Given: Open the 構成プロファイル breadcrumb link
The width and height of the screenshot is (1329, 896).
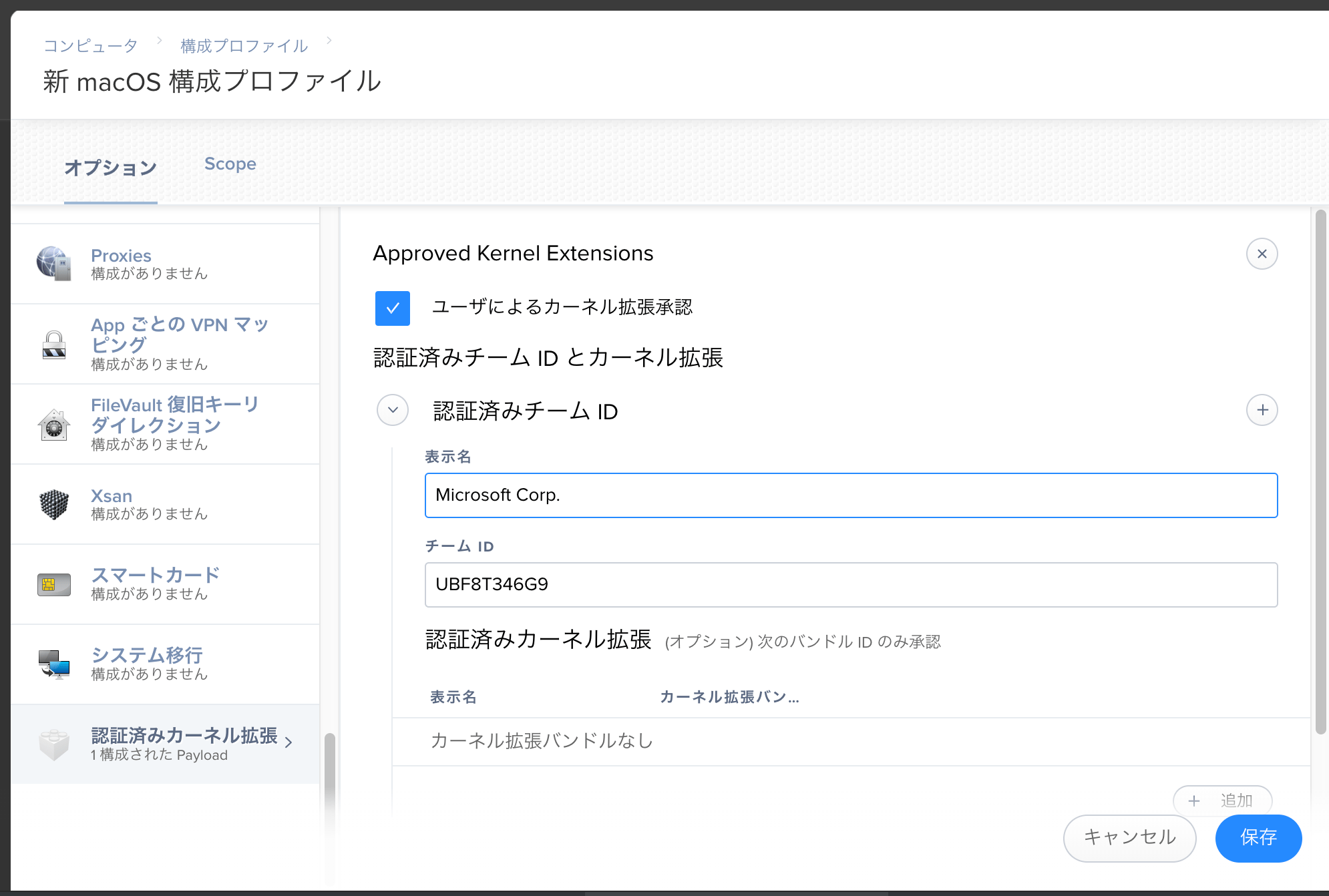Looking at the screenshot, I should (244, 45).
